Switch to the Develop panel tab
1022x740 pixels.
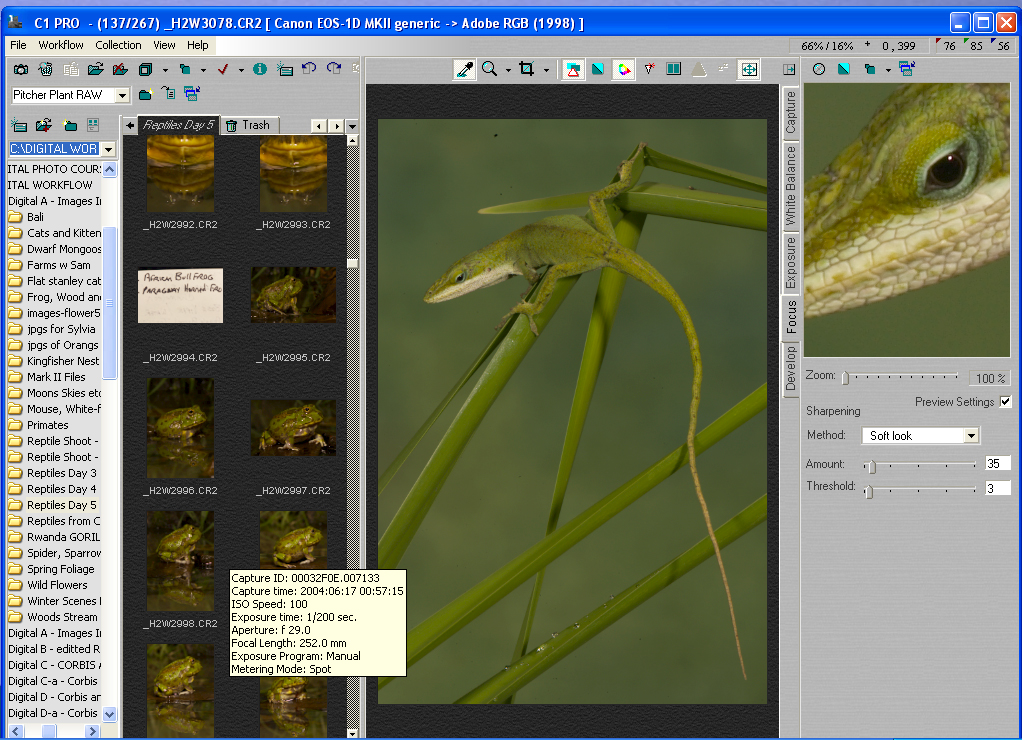789,366
